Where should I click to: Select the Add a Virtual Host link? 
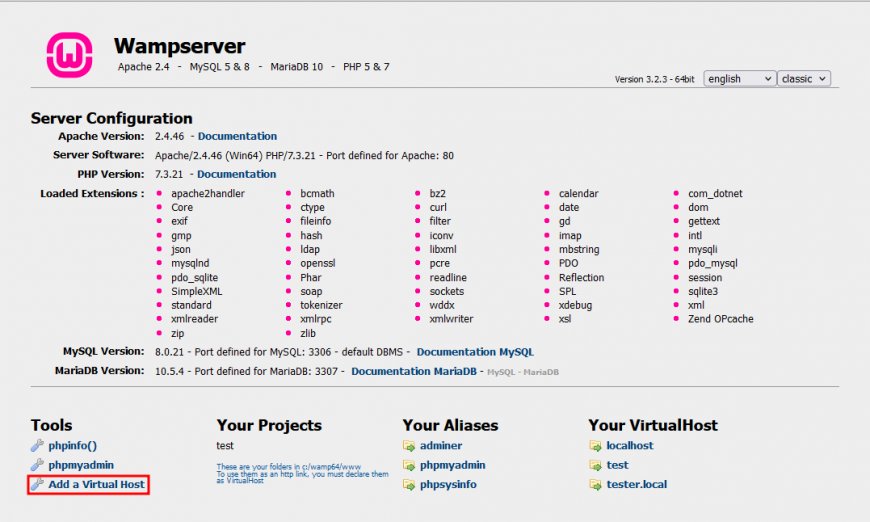pyautogui.click(x=96, y=485)
